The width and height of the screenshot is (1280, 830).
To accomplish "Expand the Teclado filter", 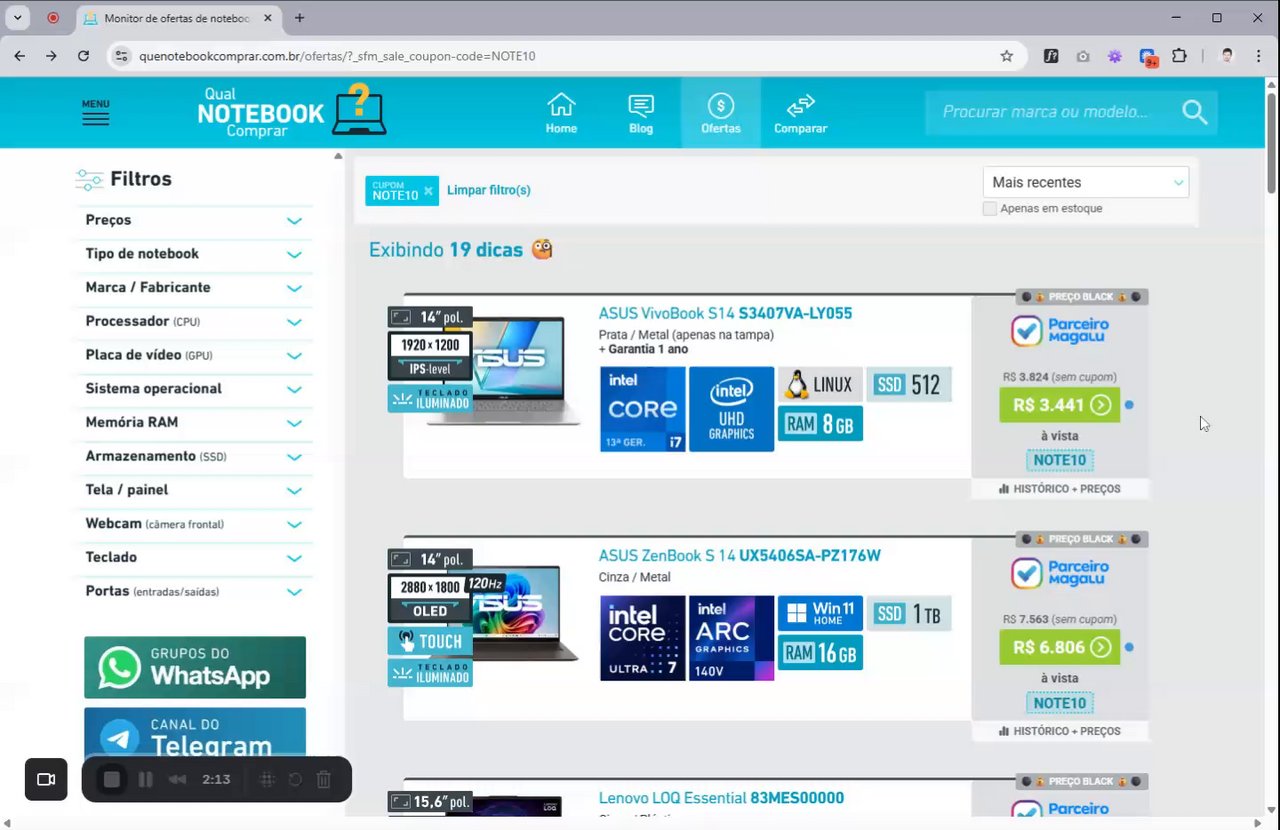I will click(194, 557).
